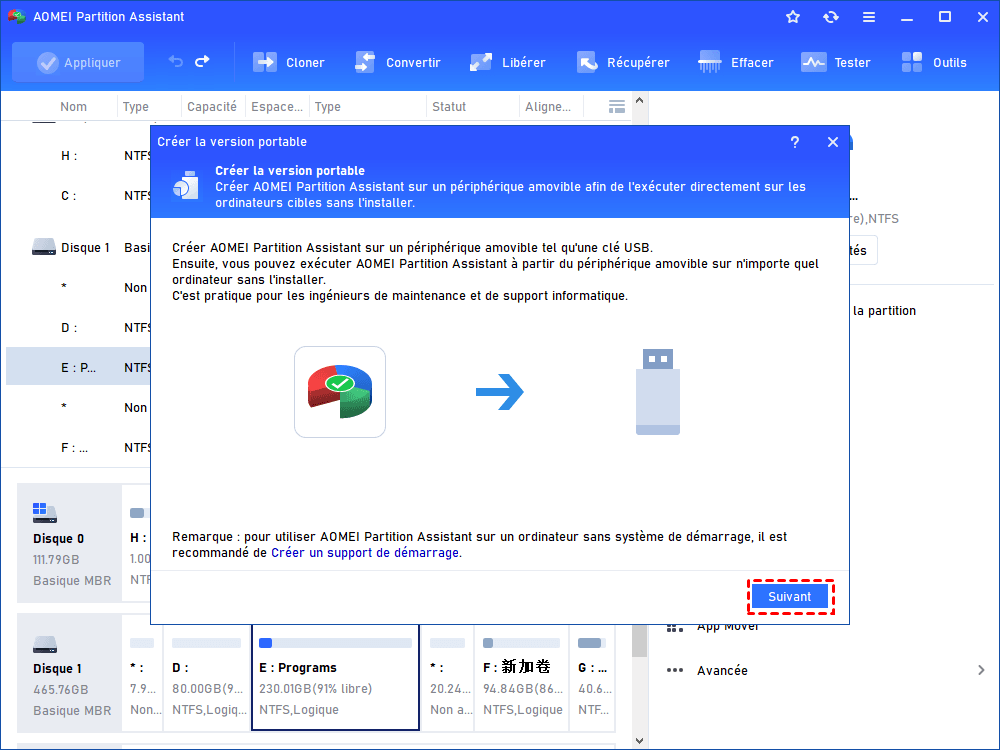Screen dimensions: 1000x750
Task: Select the G: 40.6 partition block
Action: [593, 677]
